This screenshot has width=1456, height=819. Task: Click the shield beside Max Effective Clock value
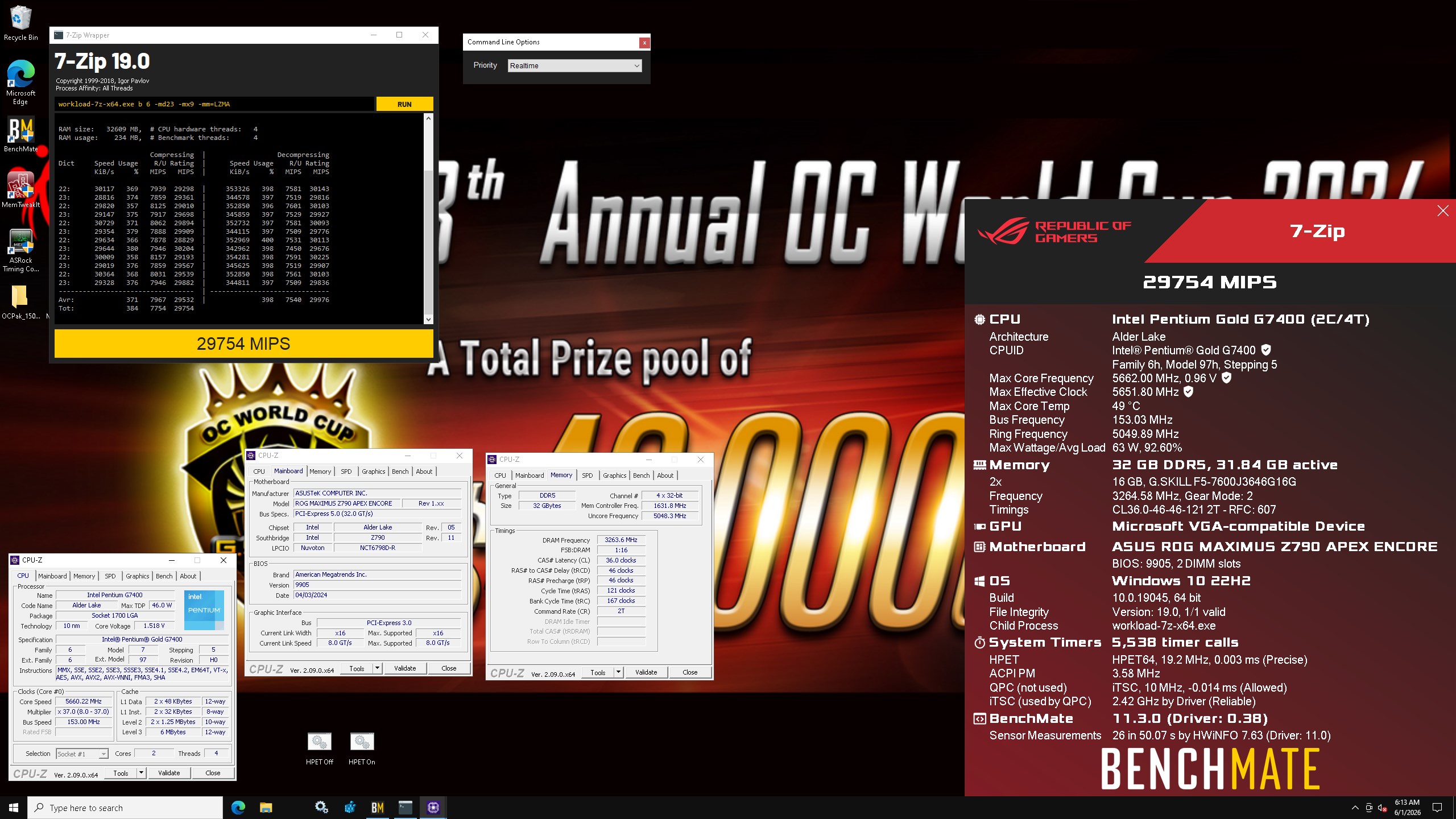pyautogui.click(x=1188, y=391)
